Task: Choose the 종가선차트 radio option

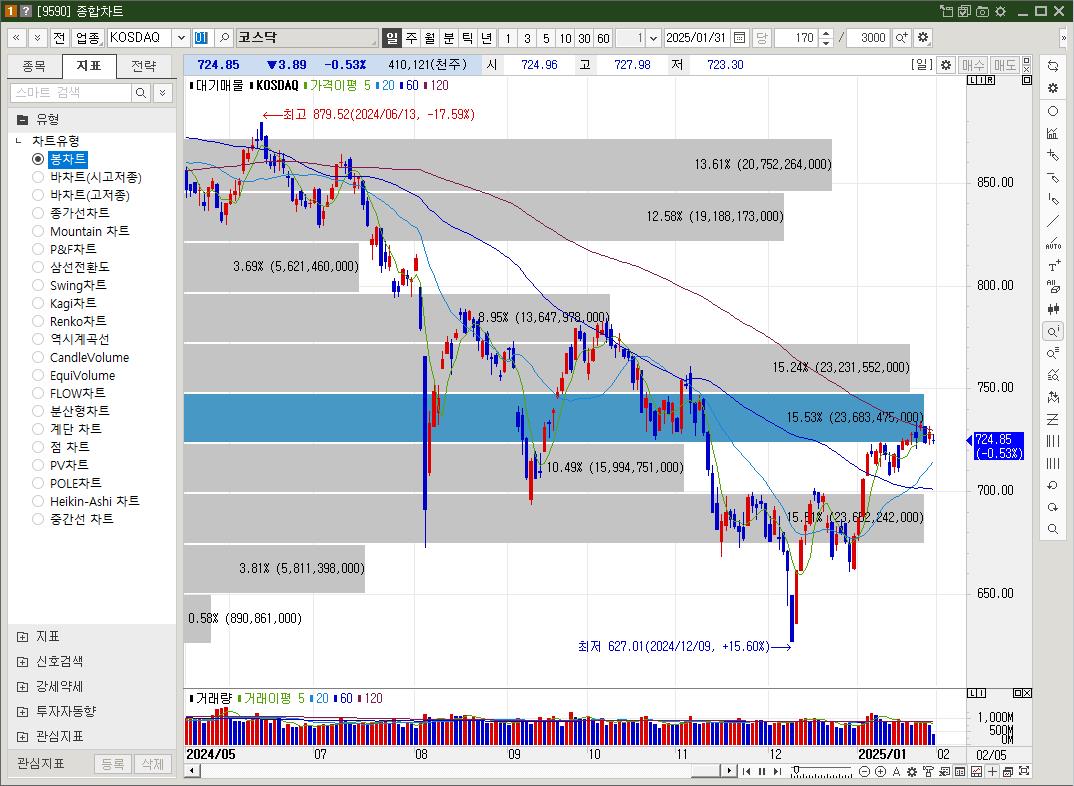Action: [38, 213]
